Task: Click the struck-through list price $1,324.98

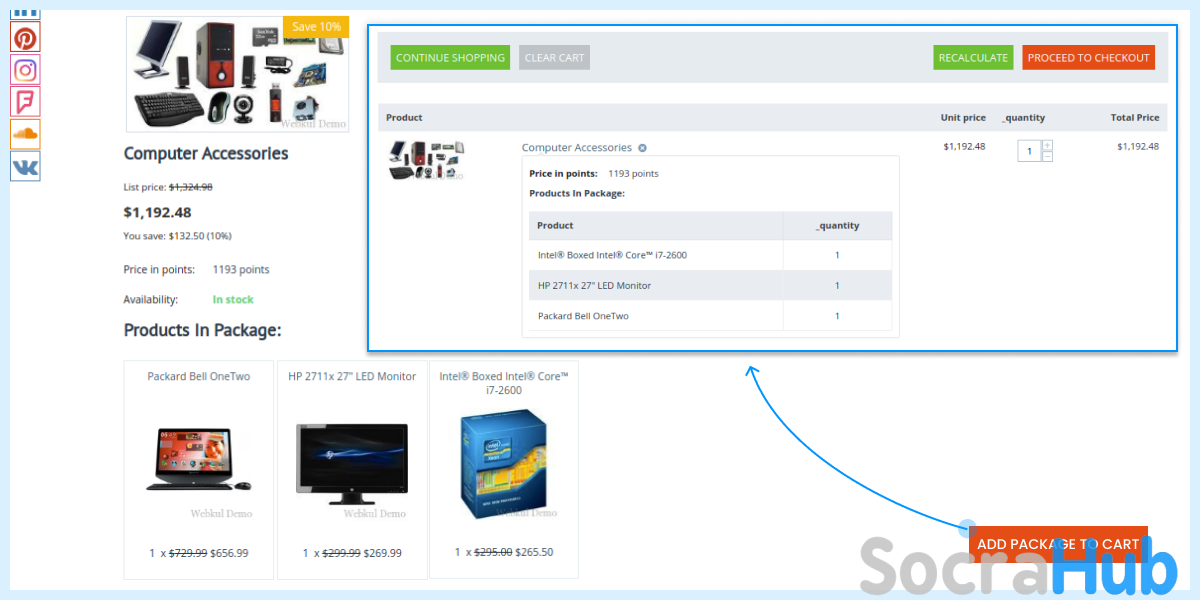Action: point(191,187)
